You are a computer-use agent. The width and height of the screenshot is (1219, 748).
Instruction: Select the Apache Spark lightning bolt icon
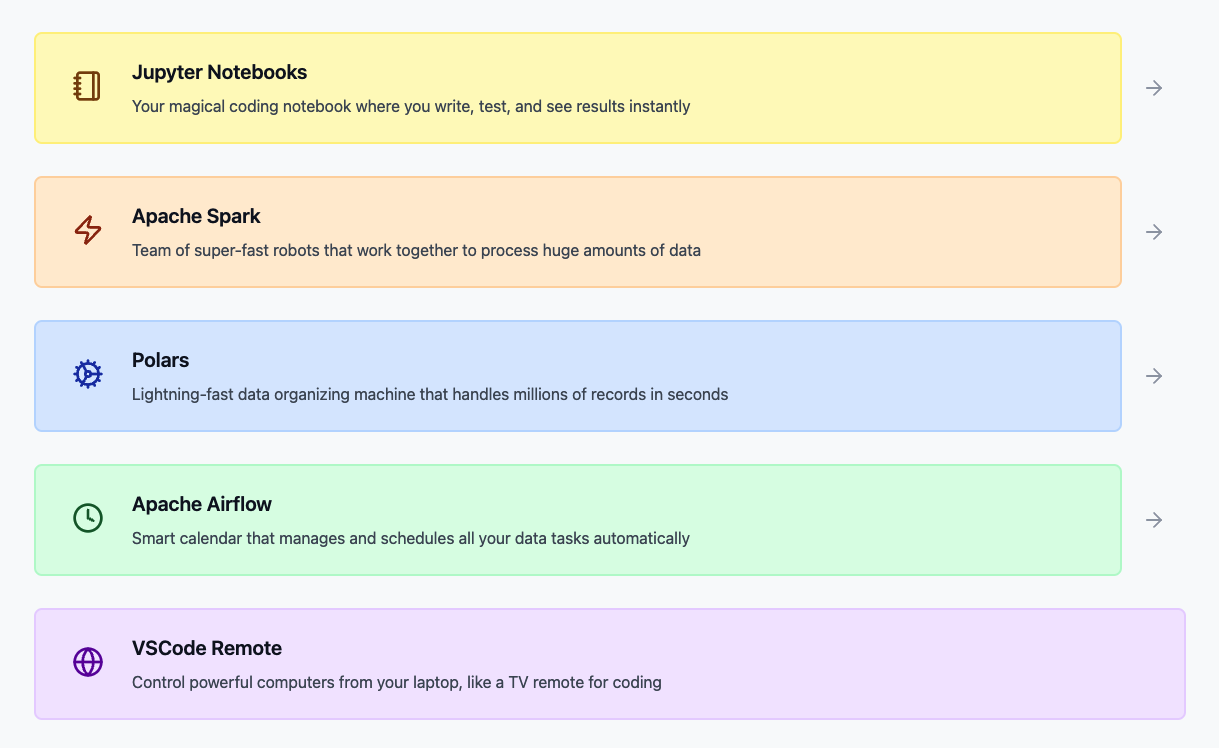(x=87, y=230)
